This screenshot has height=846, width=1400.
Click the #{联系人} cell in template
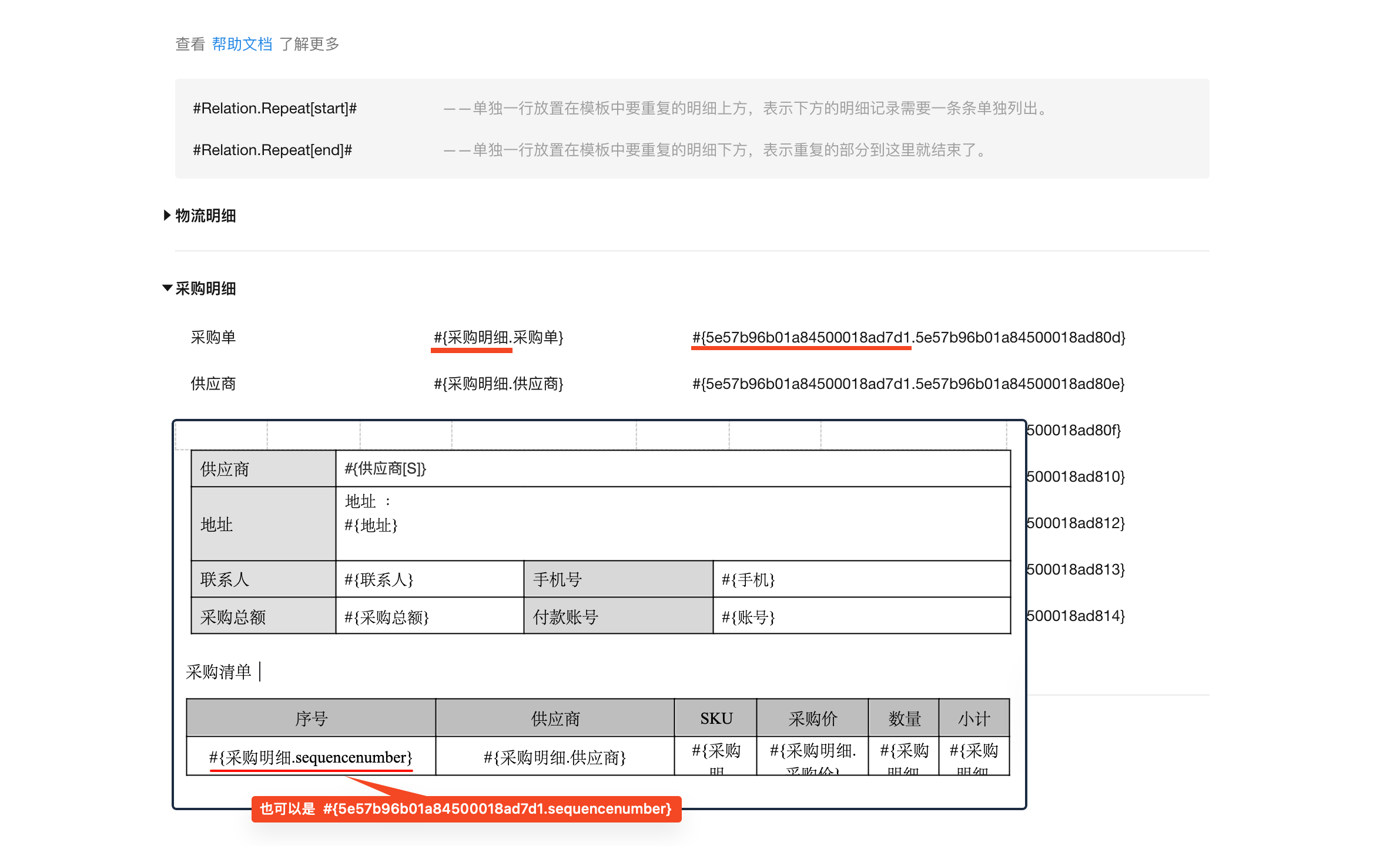coord(379,580)
